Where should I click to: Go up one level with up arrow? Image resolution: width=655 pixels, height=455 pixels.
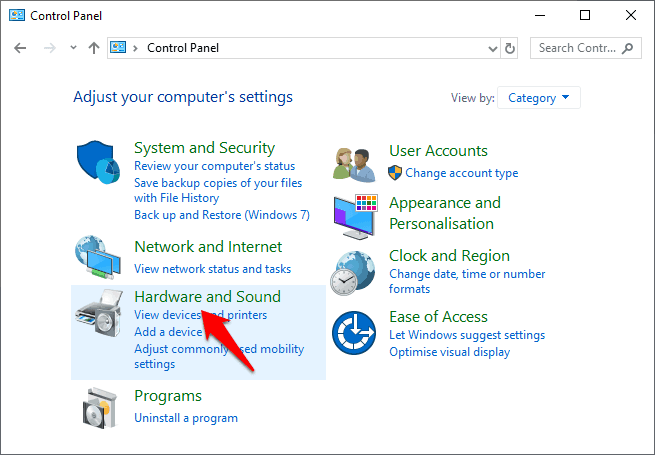coord(94,48)
